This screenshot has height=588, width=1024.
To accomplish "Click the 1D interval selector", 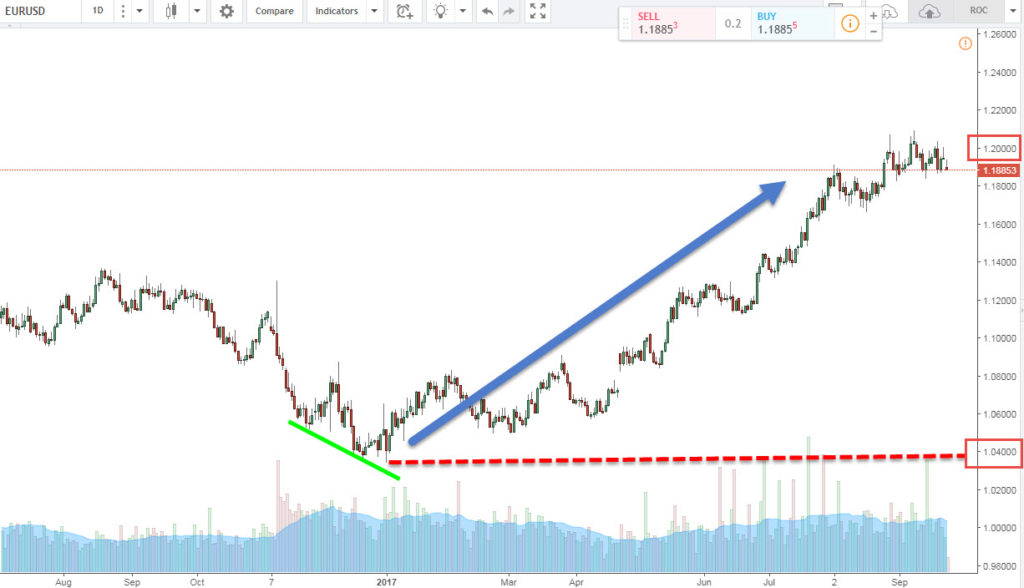I will pyautogui.click(x=96, y=11).
